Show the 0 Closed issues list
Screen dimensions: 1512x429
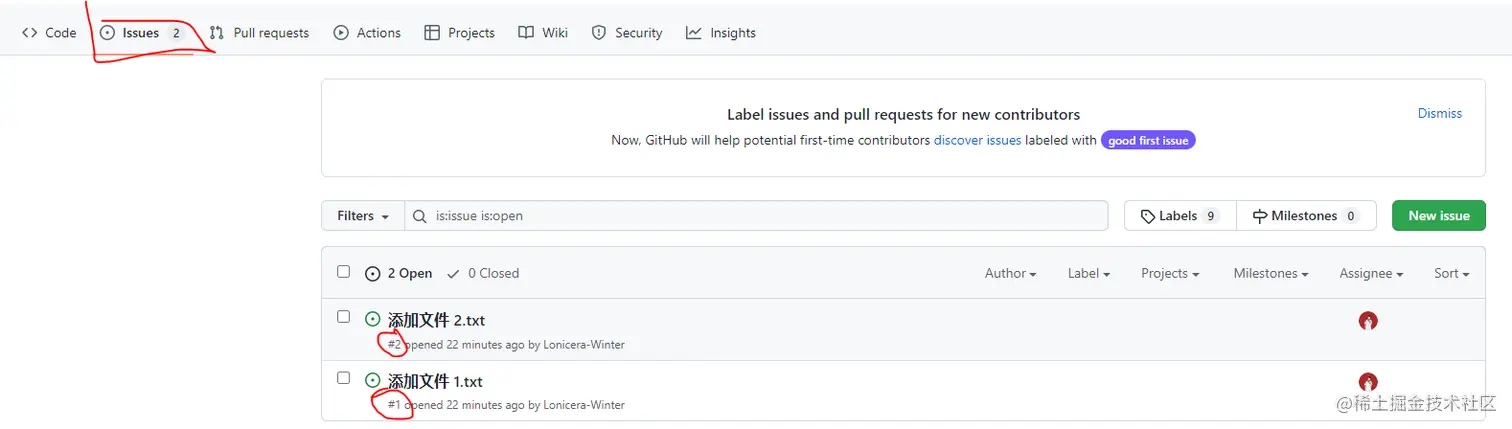pyautogui.click(x=483, y=273)
